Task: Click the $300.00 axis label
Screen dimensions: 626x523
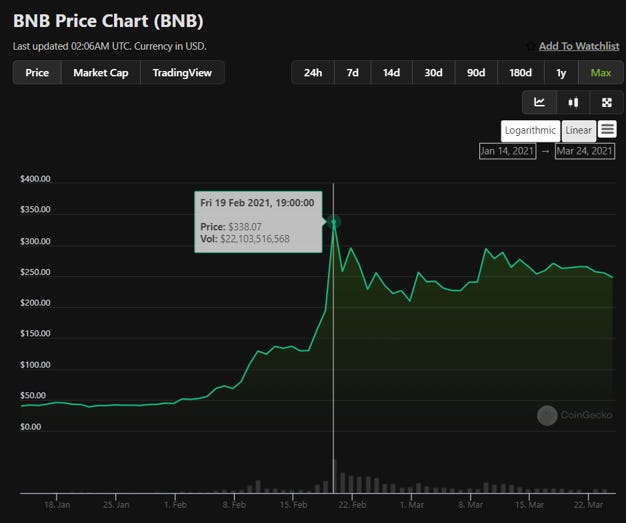Action: pyautogui.click(x=36, y=242)
